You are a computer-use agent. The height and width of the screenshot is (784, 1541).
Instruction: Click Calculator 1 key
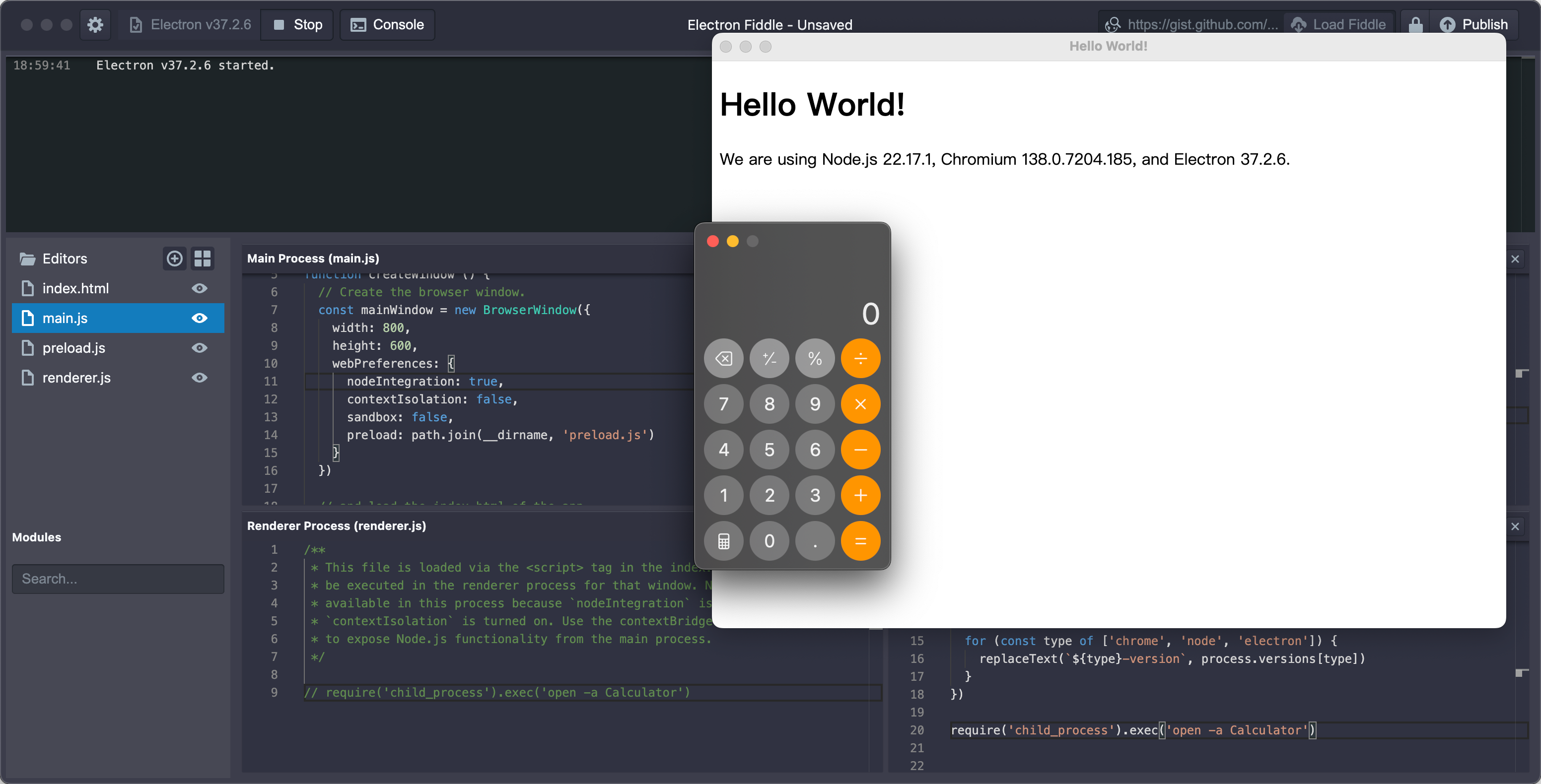tap(724, 495)
